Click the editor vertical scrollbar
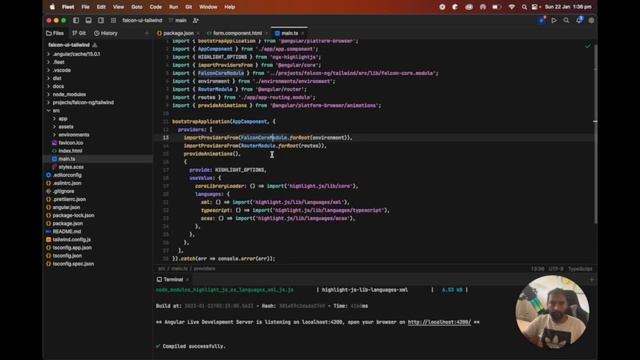 point(596,133)
